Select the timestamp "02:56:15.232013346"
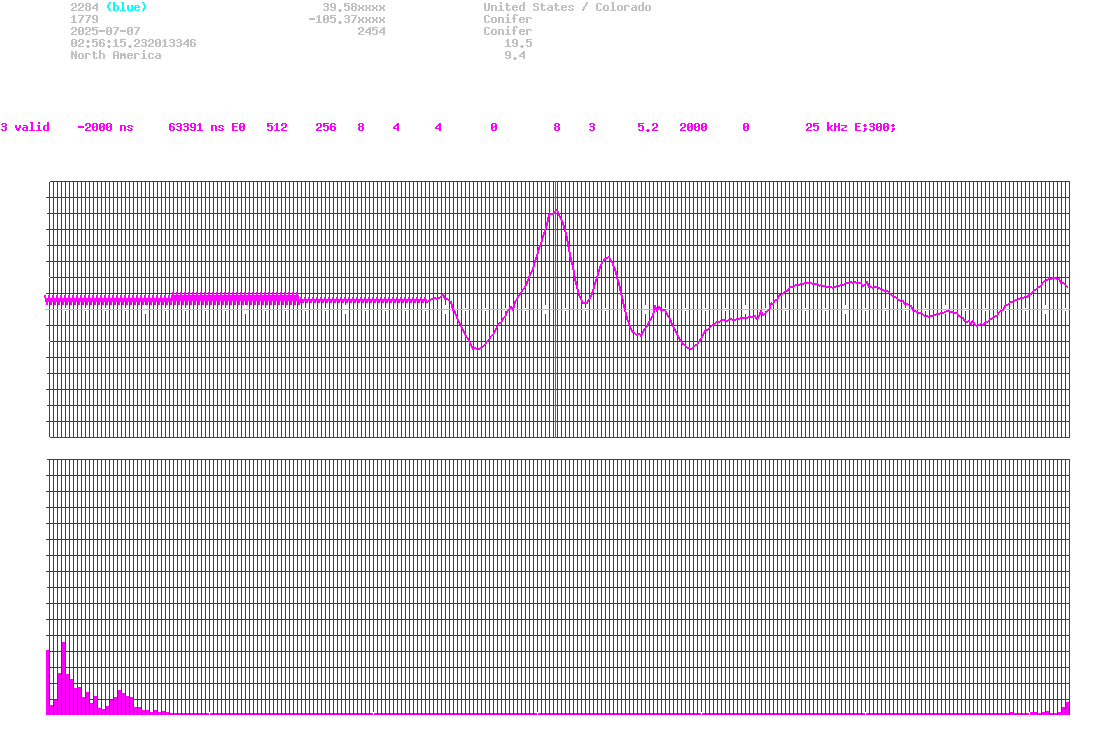Viewport: 1095px width, 737px height. [x=133, y=43]
